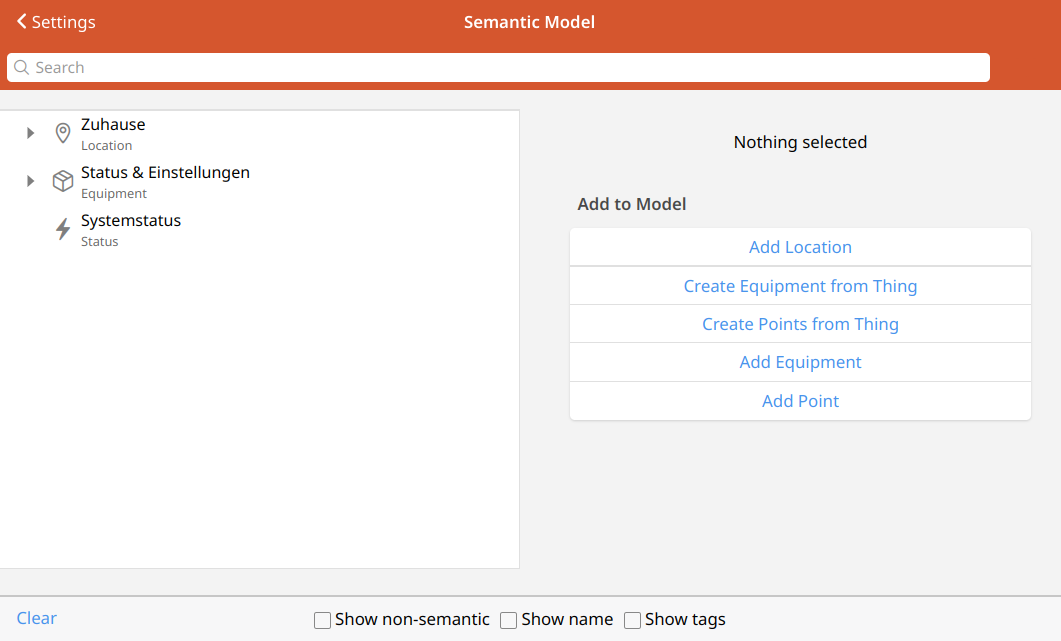Click the Clear link in bottom bar
Screen dimensions: 1061x641
[37, 618]
